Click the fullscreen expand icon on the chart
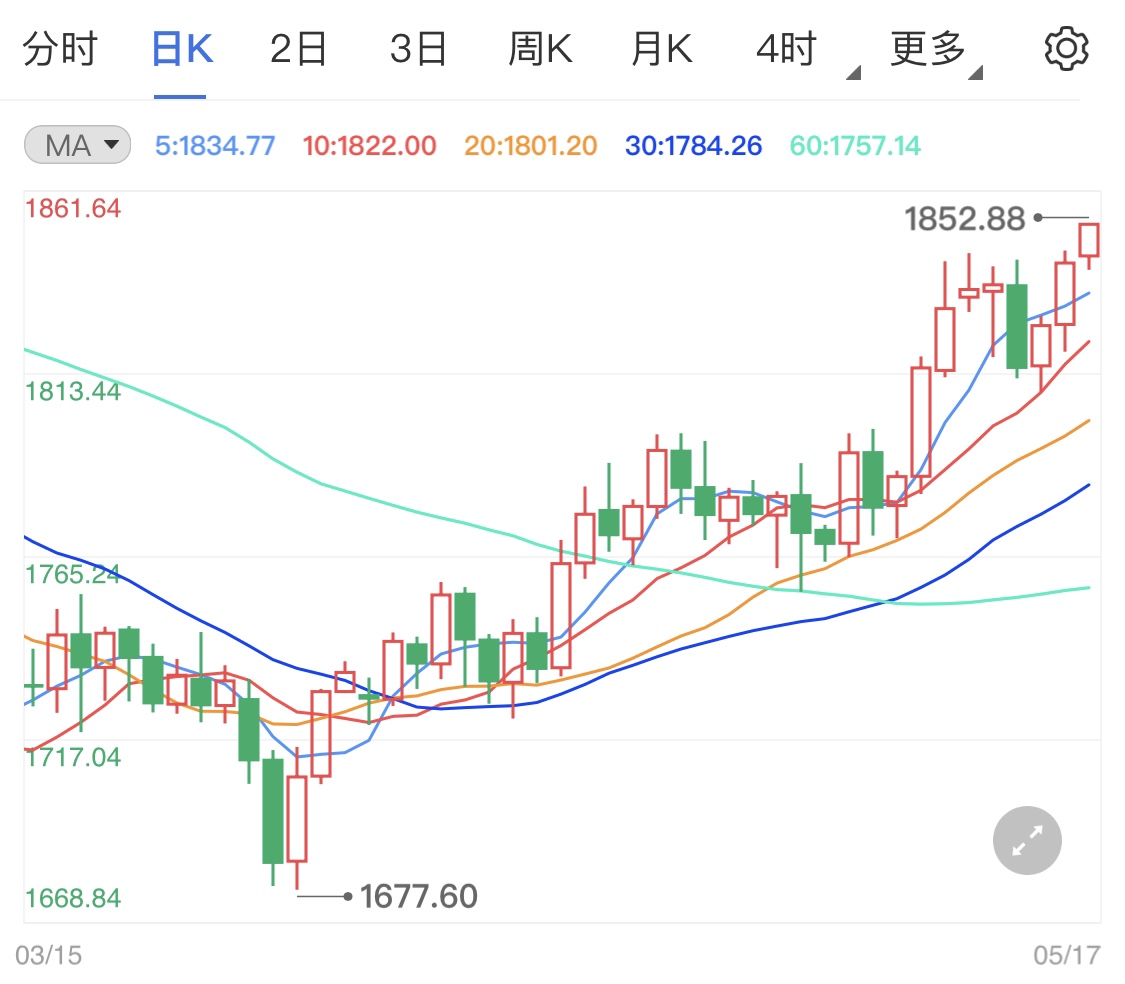This screenshot has height=984, width=1125. [1026, 840]
